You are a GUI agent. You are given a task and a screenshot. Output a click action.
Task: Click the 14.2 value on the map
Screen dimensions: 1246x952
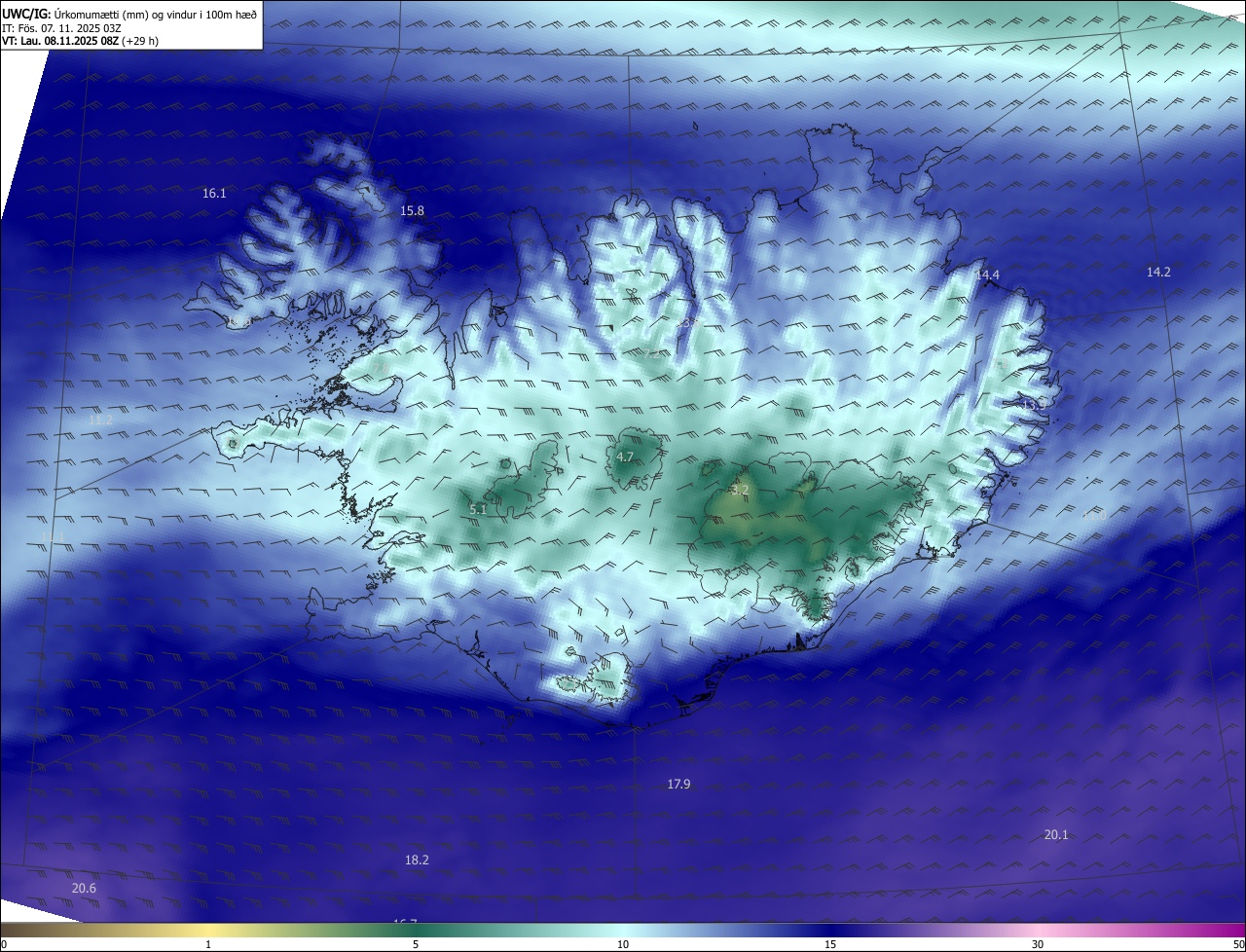pyautogui.click(x=1158, y=273)
